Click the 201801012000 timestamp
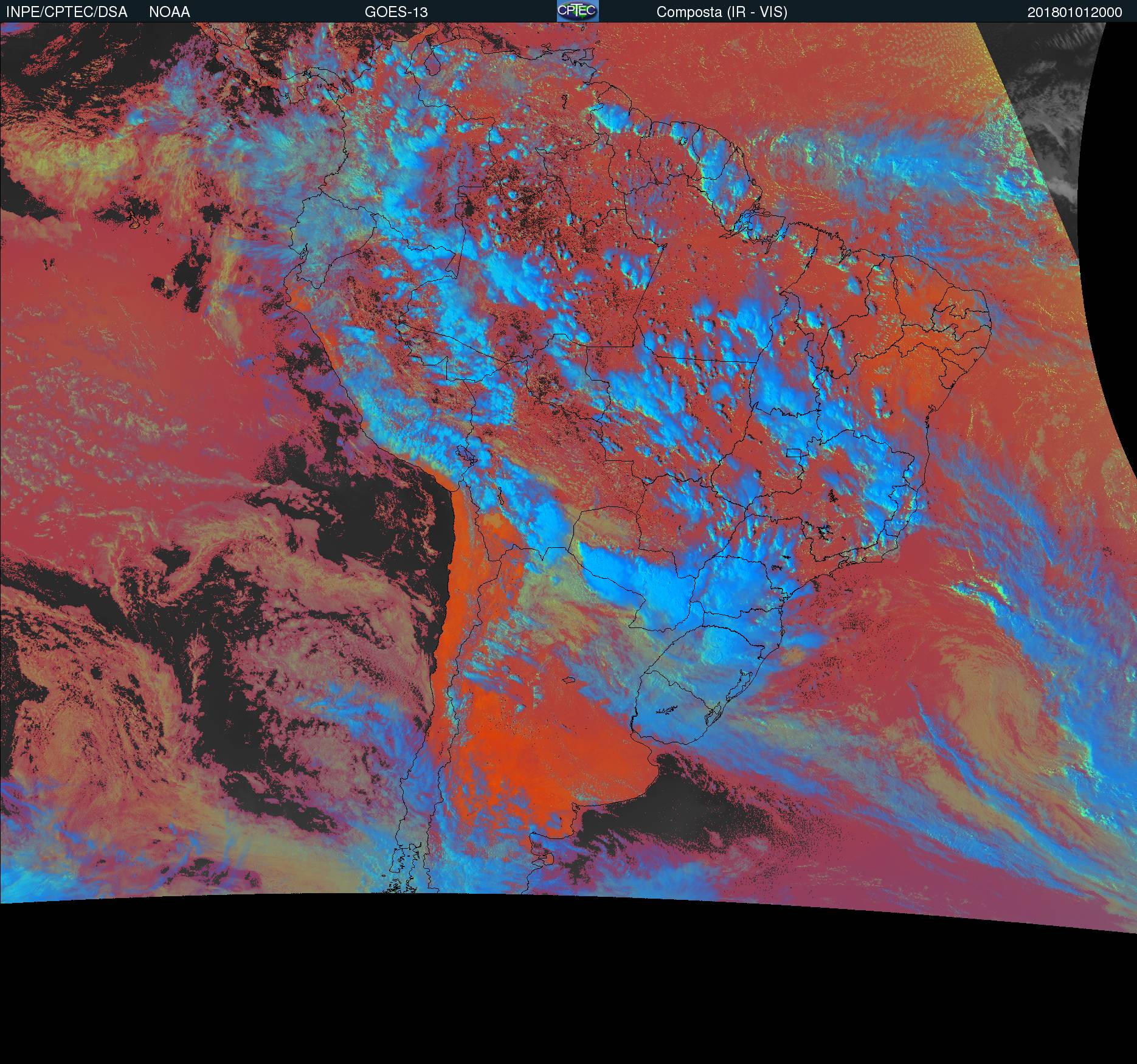 click(x=1075, y=12)
